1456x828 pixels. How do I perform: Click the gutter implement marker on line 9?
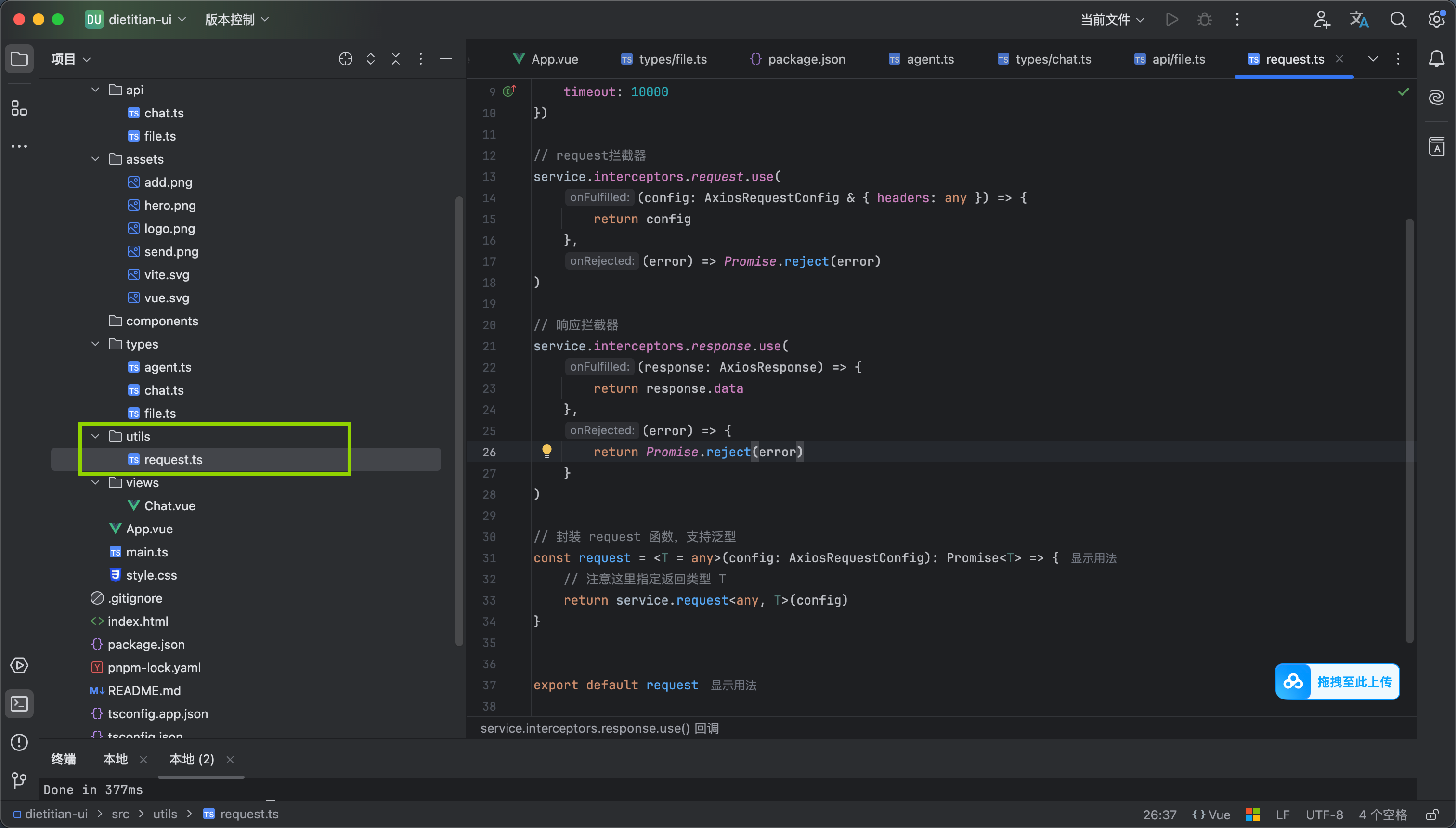[x=509, y=91]
